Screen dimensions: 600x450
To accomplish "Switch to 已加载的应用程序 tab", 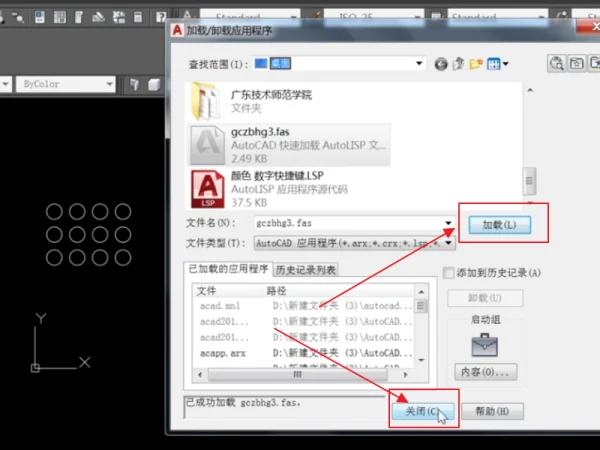I will pos(228,269).
